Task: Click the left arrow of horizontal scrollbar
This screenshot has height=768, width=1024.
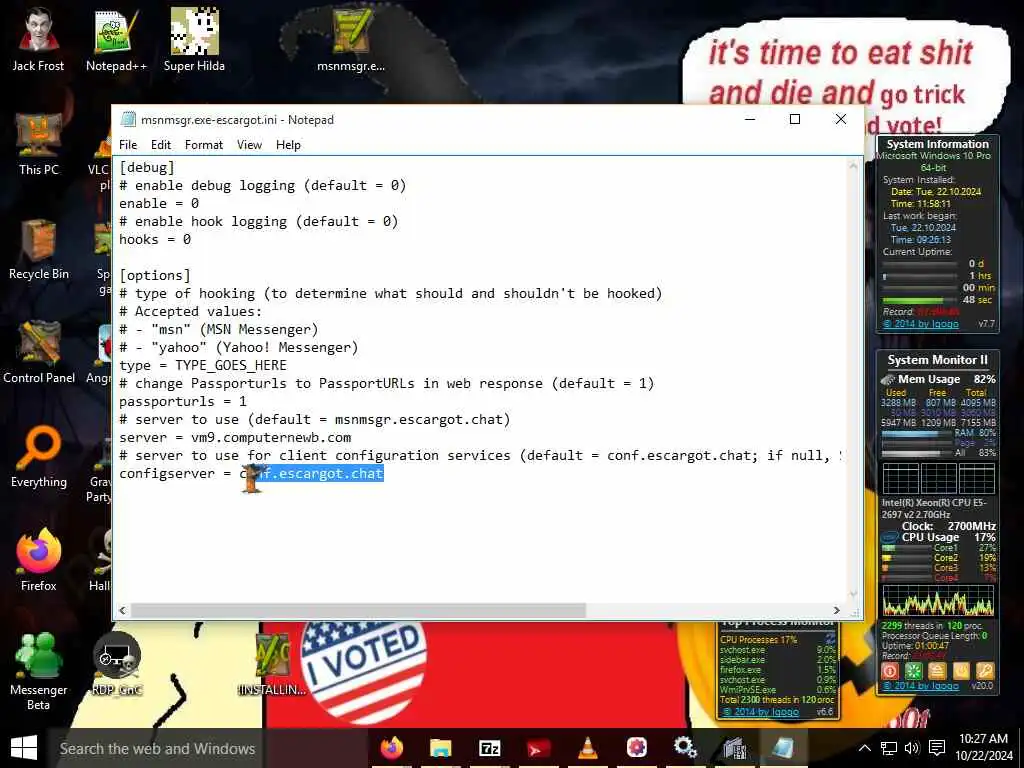Action: point(122,611)
